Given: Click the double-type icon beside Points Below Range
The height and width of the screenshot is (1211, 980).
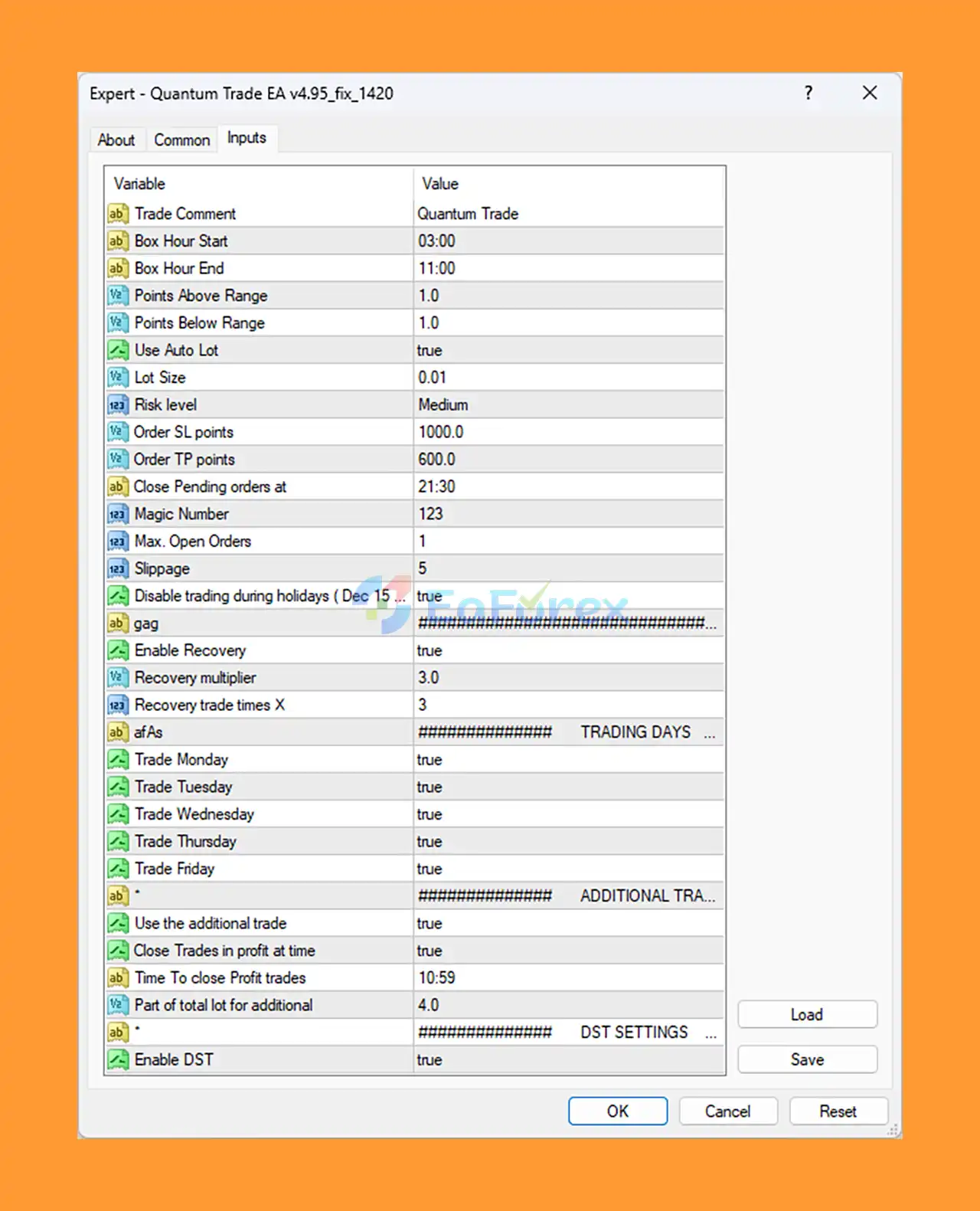Looking at the screenshot, I should click(x=117, y=323).
